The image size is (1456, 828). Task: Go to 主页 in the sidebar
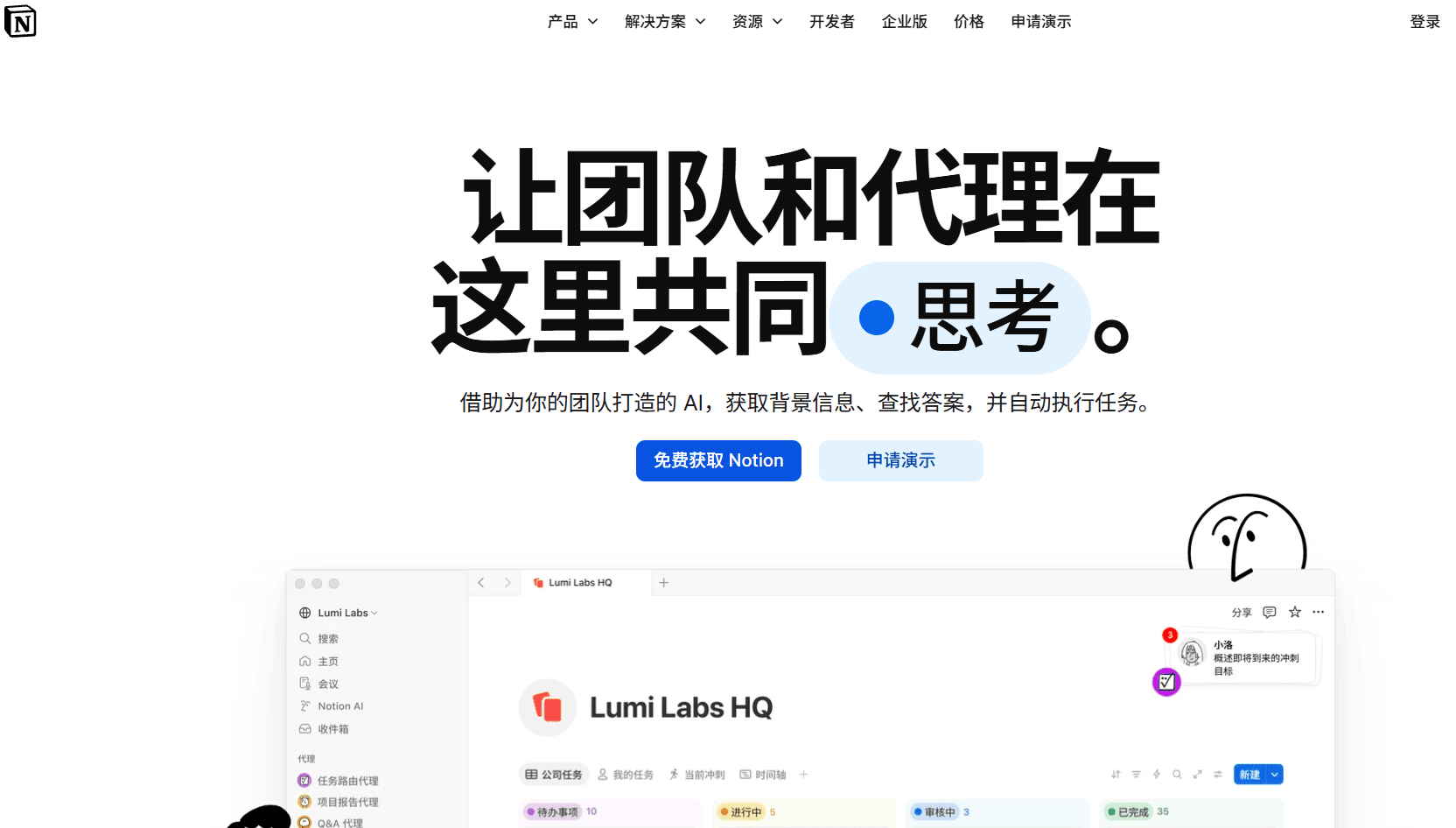coord(319,662)
